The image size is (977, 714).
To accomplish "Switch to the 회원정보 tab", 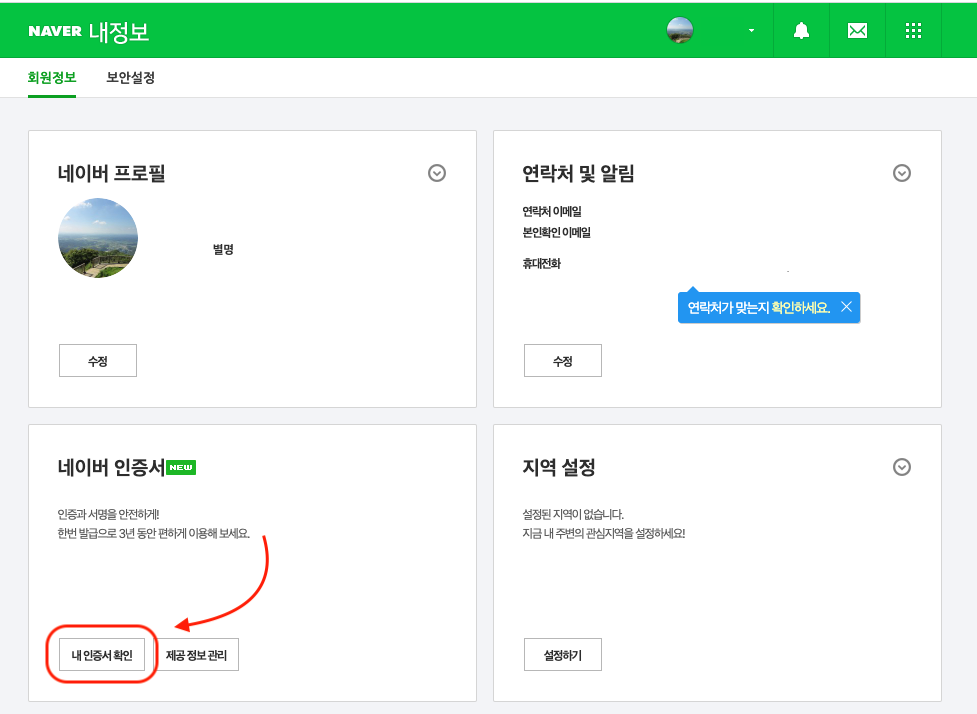I will (52, 78).
